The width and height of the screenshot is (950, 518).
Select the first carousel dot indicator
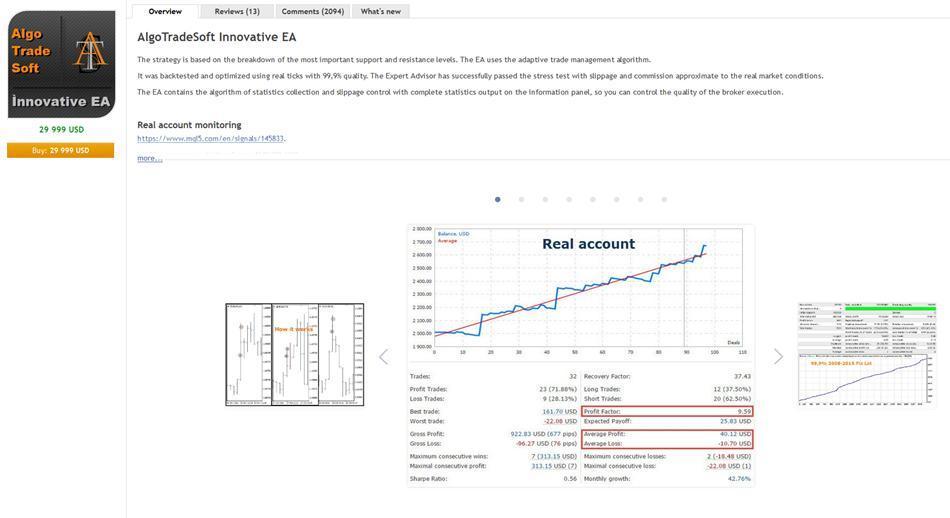click(x=498, y=200)
